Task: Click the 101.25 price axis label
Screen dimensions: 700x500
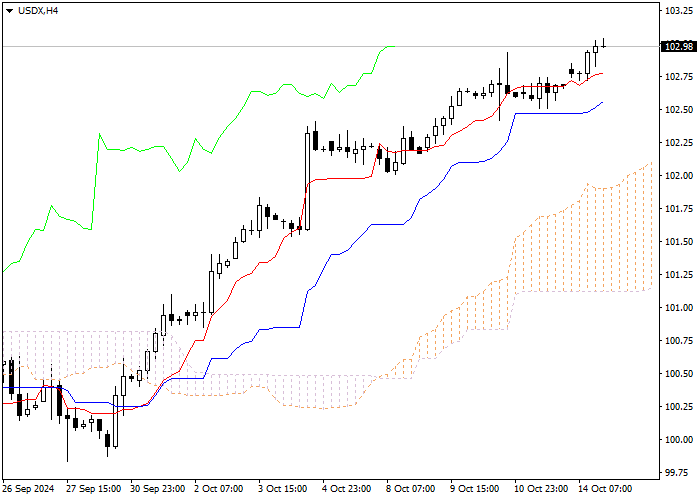Action: pyautogui.click(x=679, y=275)
